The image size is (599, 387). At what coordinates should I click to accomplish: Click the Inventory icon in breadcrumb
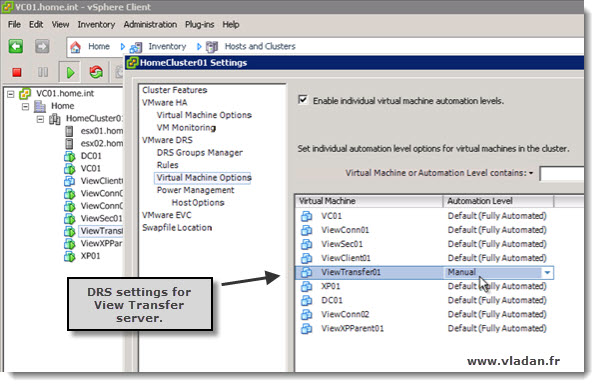(136, 47)
